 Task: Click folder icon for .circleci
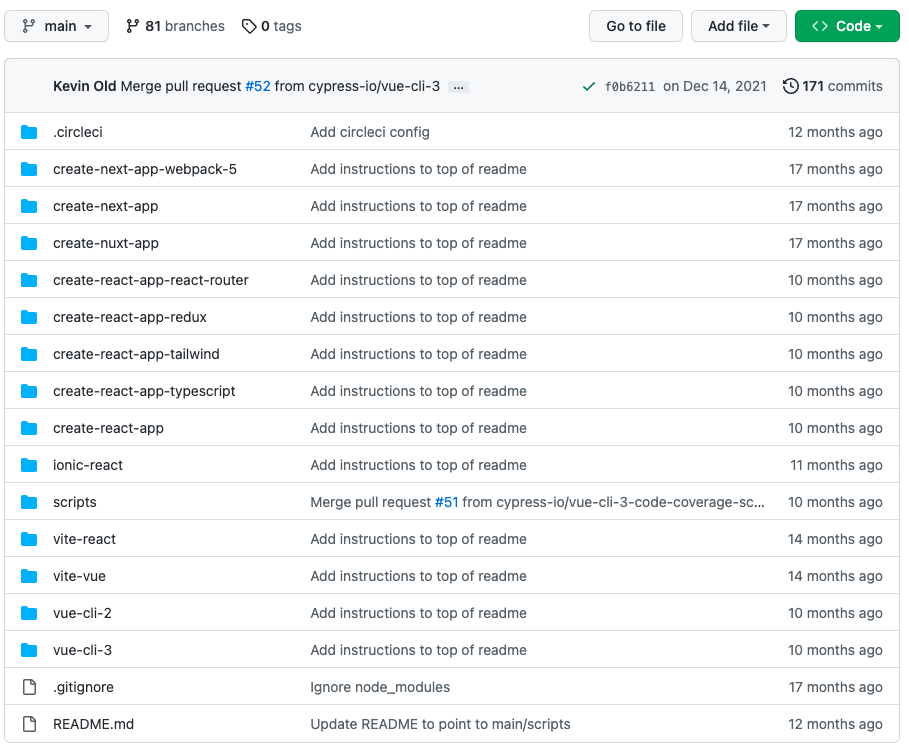pos(29,132)
